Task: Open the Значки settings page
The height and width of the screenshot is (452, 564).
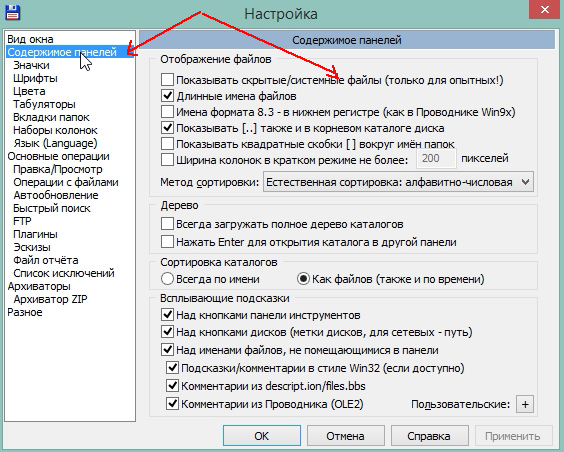Action: 31,65
